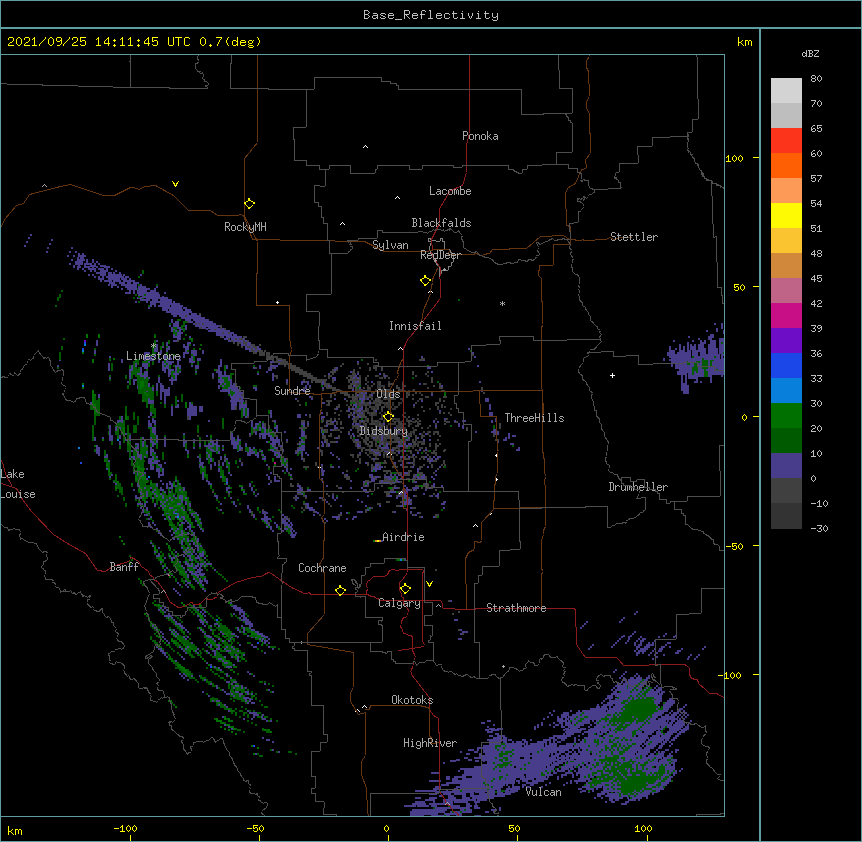Screen dimensions: 862x842
Task: Click the Vulcan label
Action: [543, 792]
